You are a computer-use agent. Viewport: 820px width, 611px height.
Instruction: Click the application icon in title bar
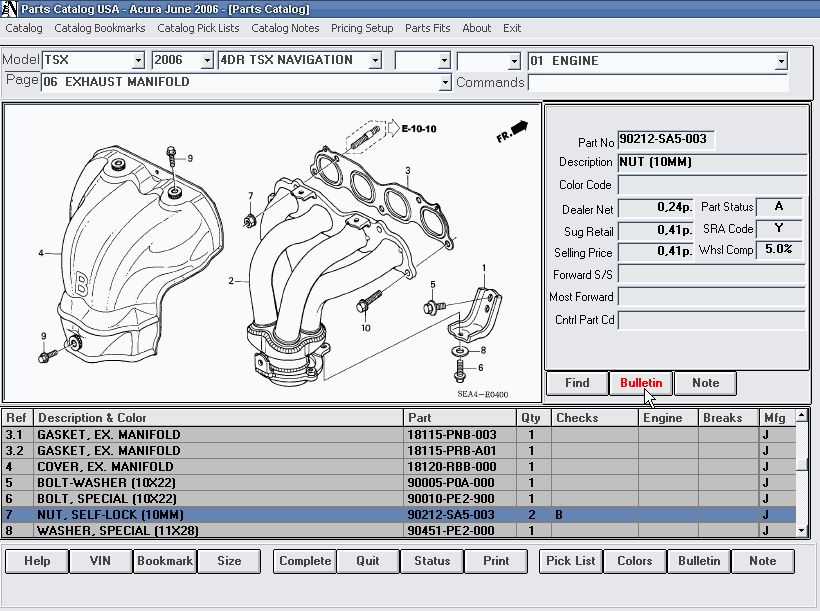(x=9, y=9)
